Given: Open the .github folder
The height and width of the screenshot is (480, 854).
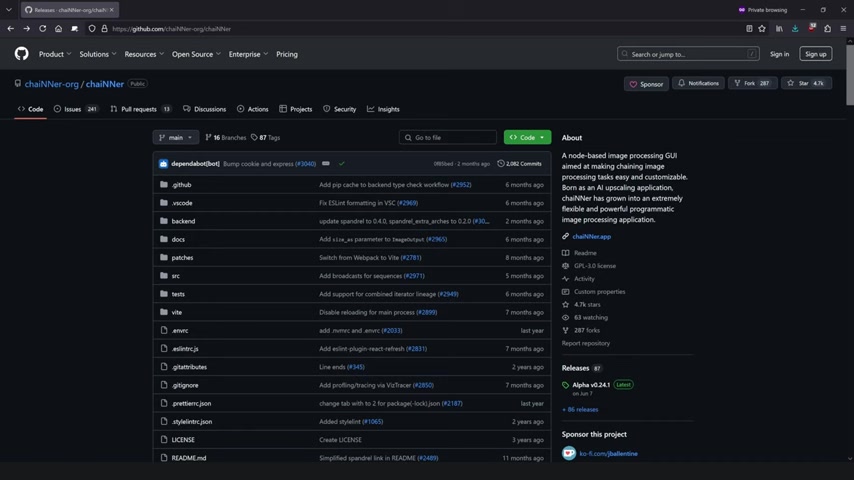Looking at the screenshot, I should pos(181,185).
